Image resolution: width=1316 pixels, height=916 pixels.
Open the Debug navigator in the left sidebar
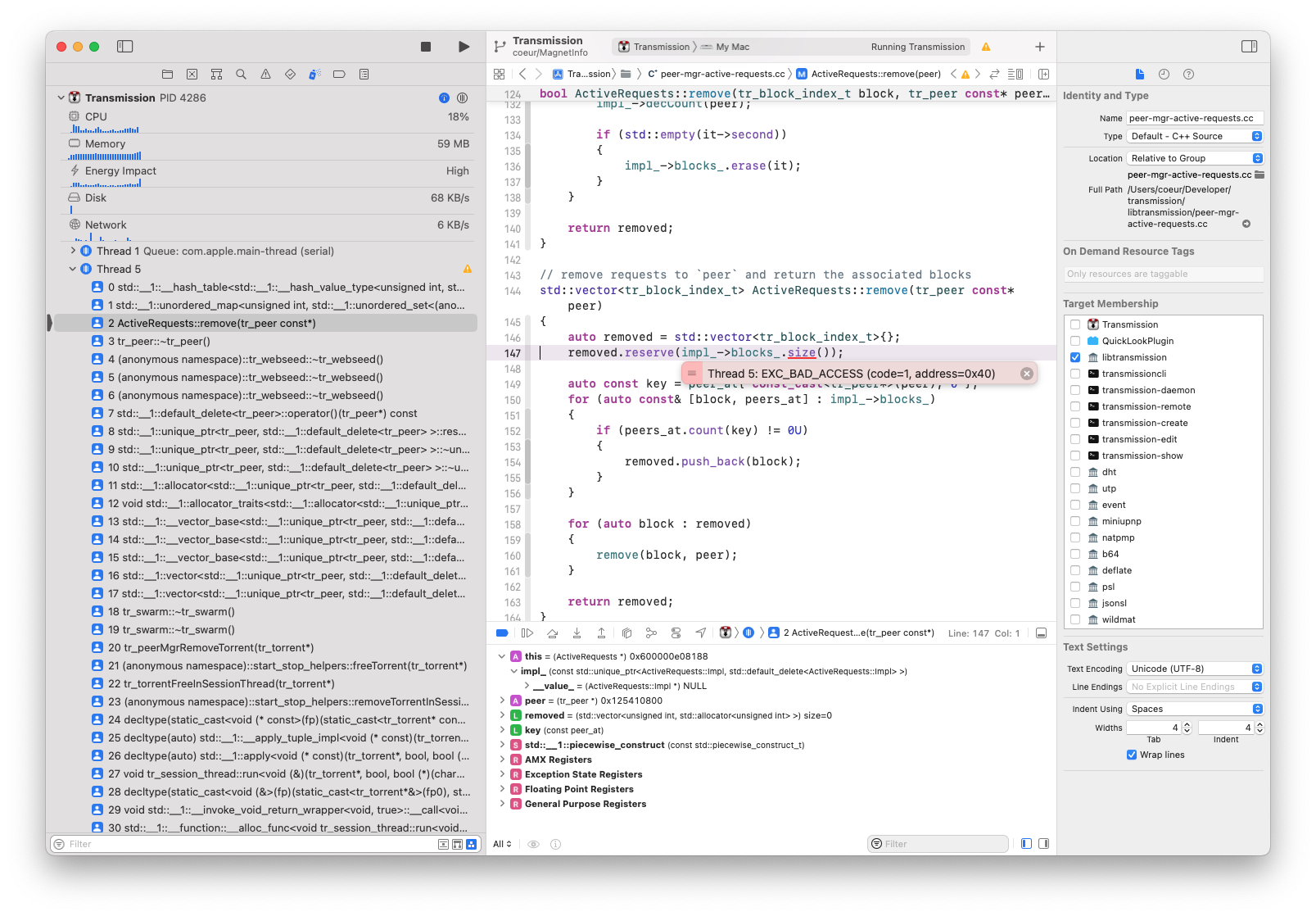tap(314, 74)
